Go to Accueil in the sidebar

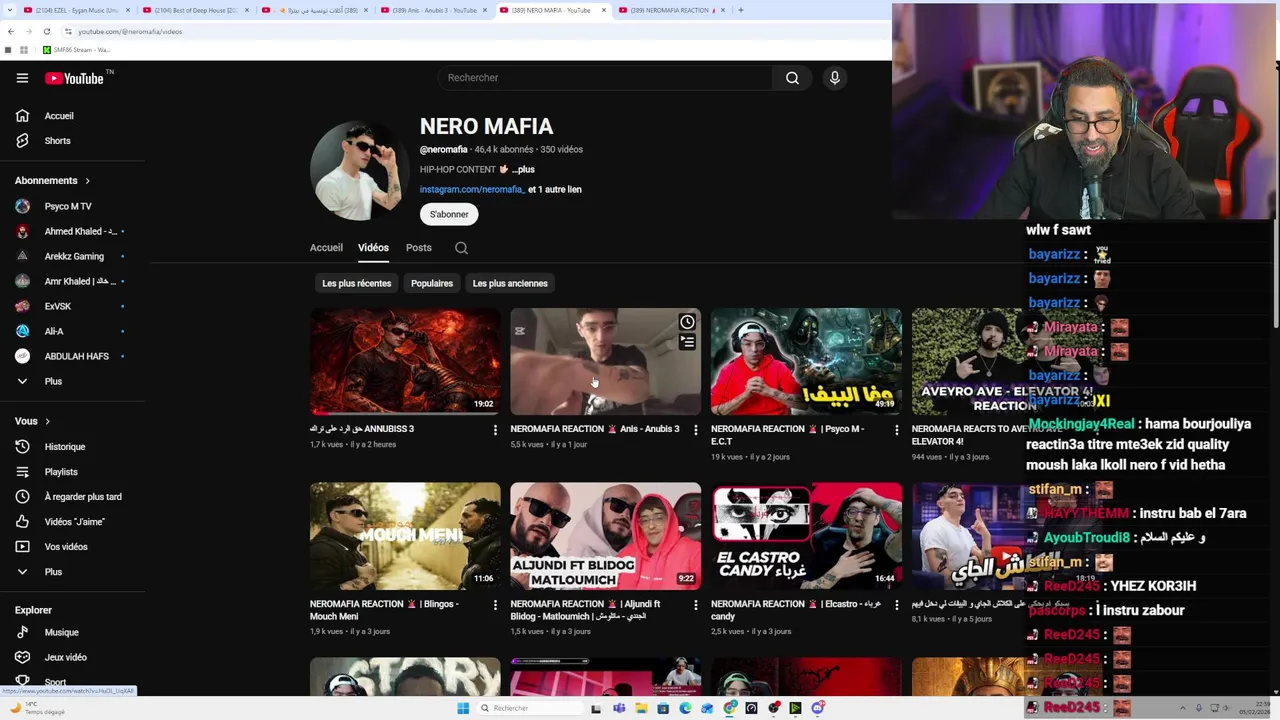(59, 116)
